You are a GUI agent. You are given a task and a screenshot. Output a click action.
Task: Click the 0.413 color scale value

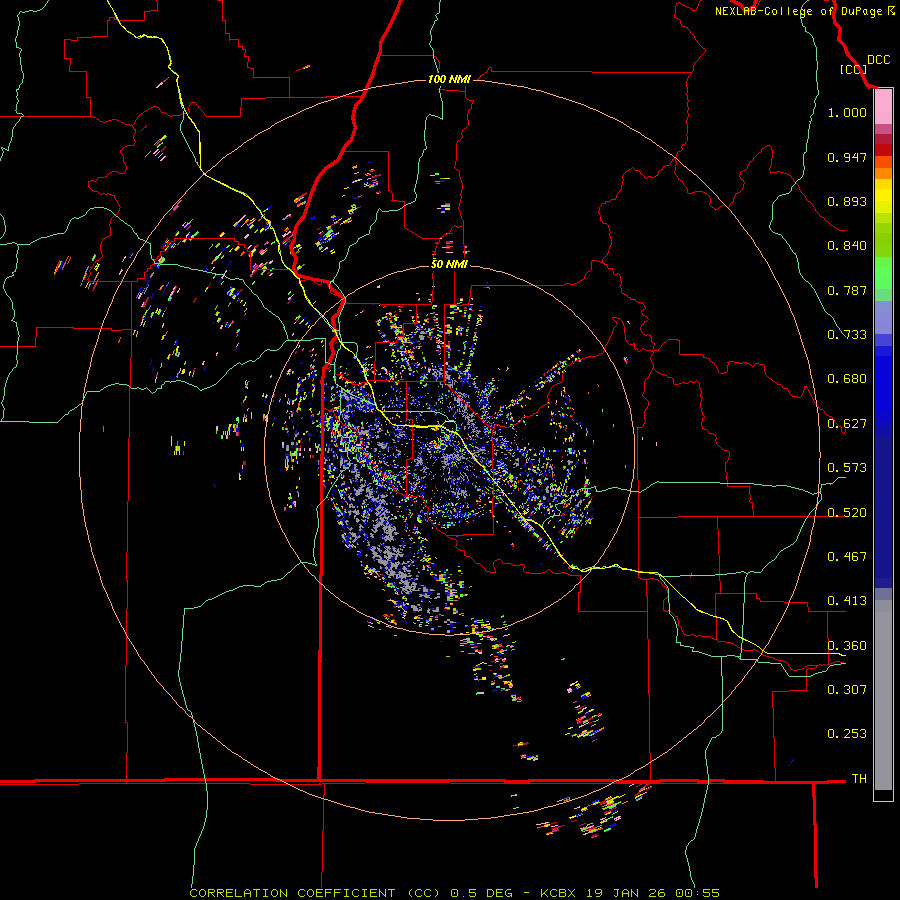click(x=847, y=601)
